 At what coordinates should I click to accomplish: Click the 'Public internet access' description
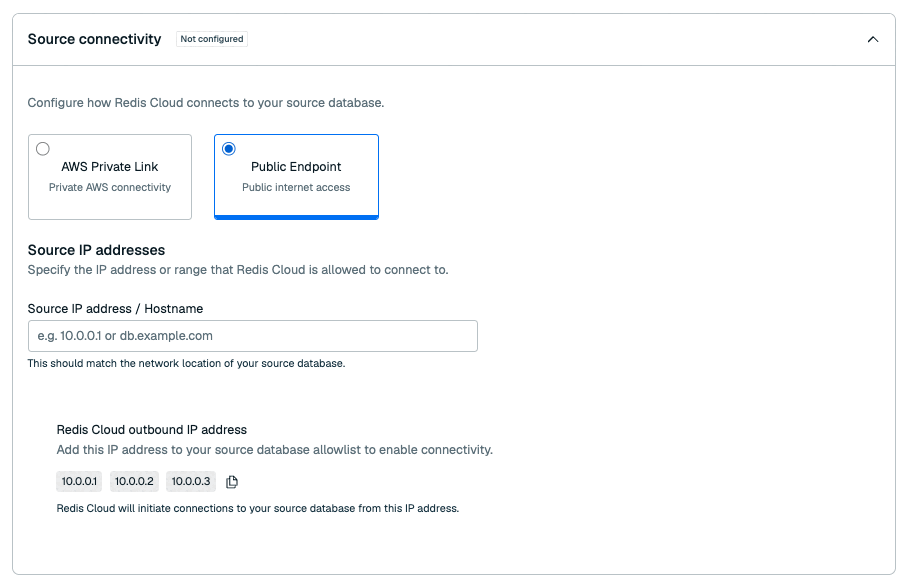pos(296,188)
